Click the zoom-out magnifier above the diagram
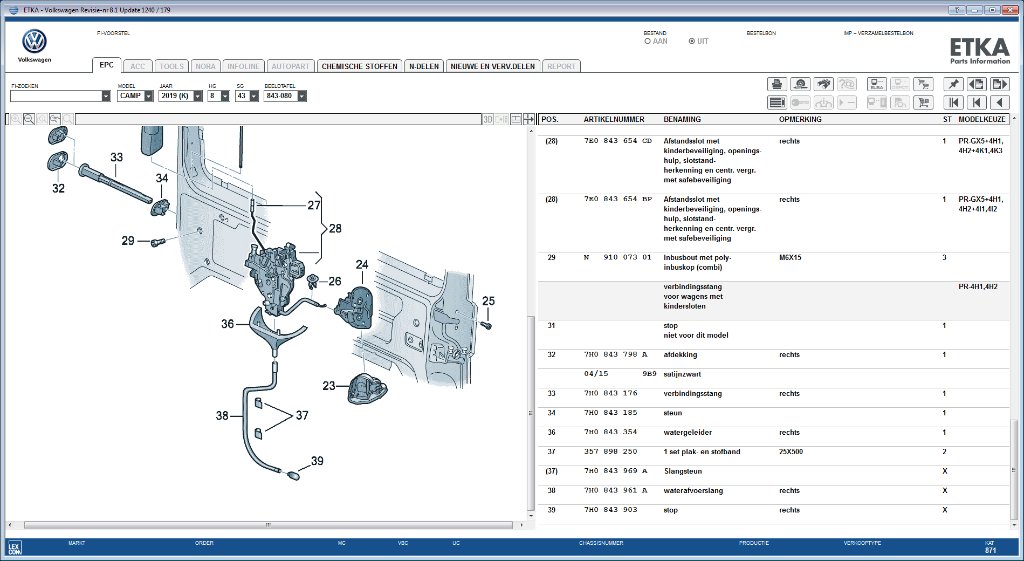The height and width of the screenshot is (561, 1024). tap(29, 119)
